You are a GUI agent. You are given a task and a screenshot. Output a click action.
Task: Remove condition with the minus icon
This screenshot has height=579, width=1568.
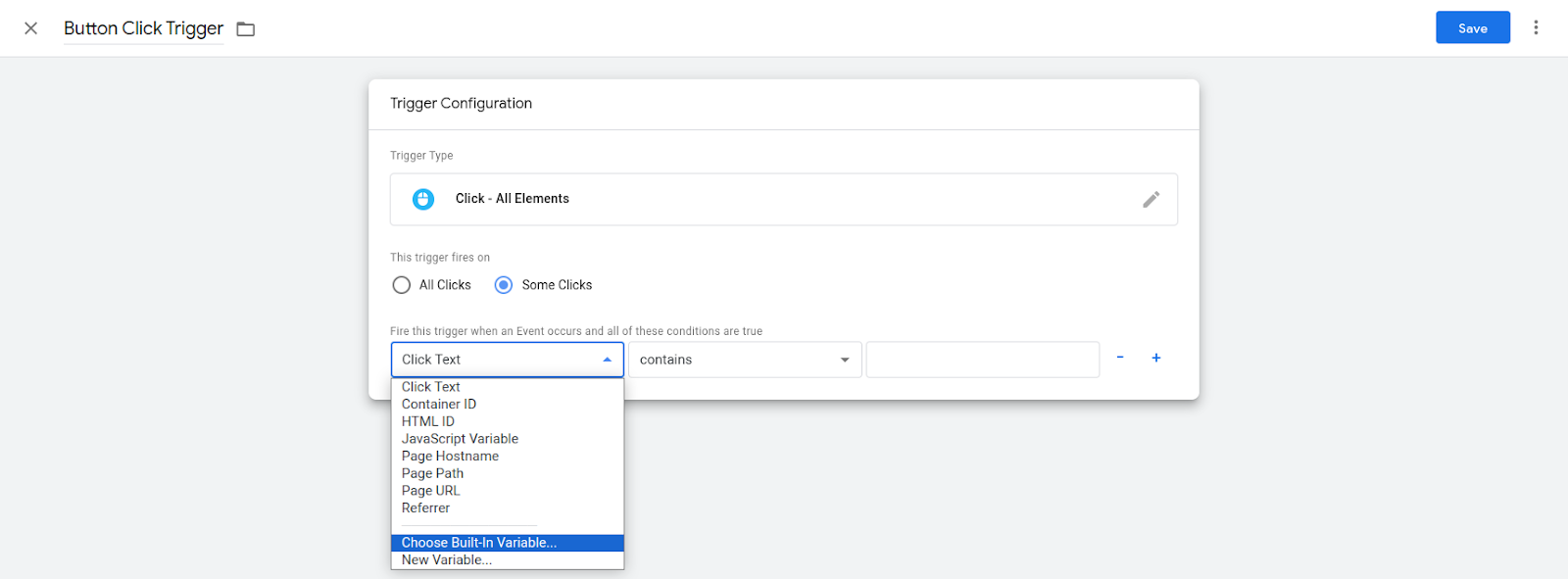[1120, 358]
